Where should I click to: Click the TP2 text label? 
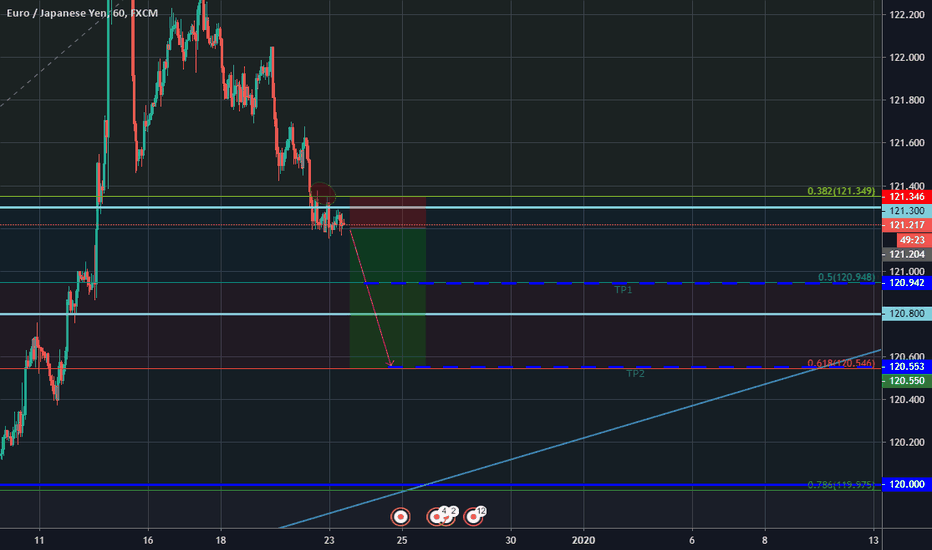[x=635, y=374]
